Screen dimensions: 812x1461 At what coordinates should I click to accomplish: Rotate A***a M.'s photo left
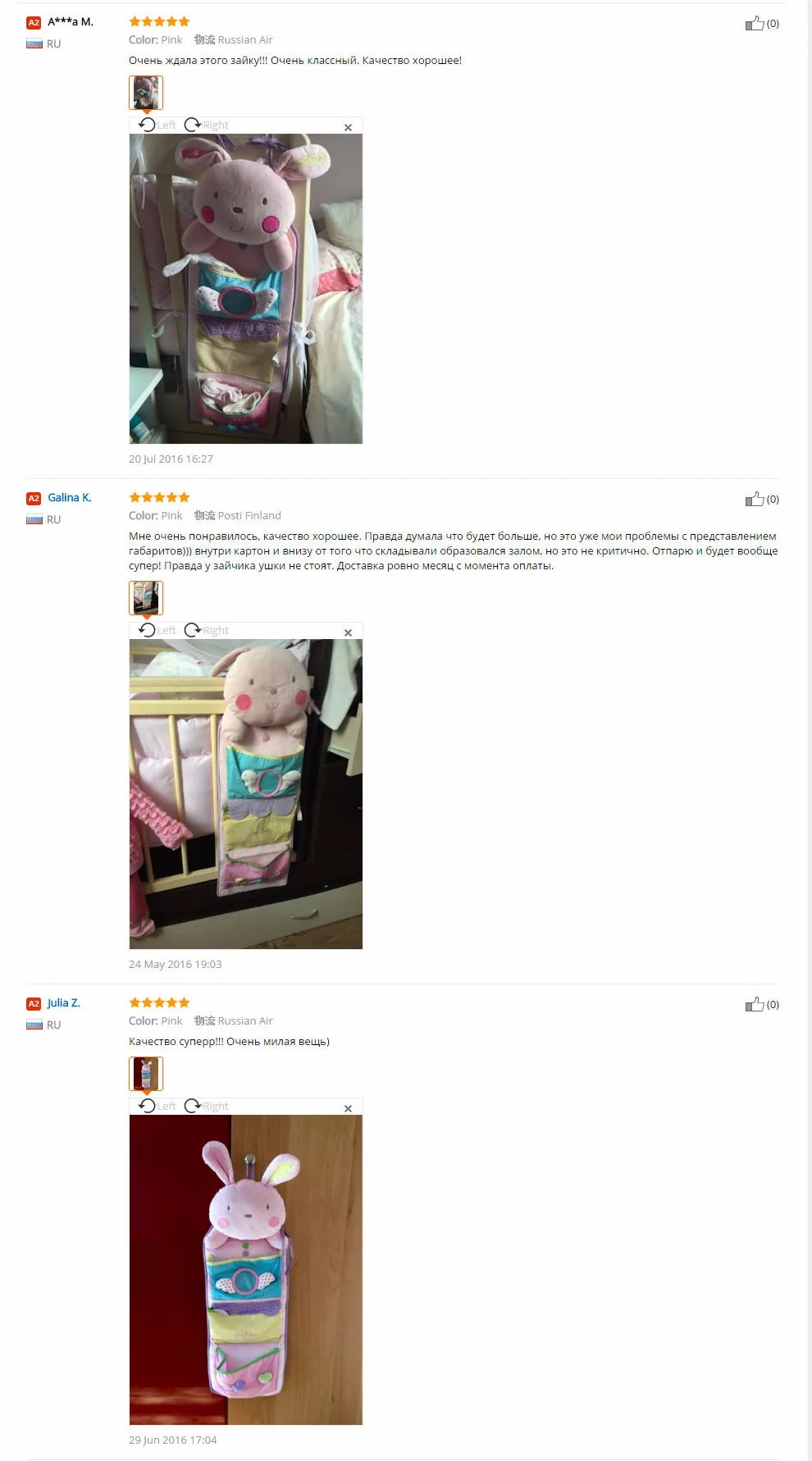[x=157, y=125]
